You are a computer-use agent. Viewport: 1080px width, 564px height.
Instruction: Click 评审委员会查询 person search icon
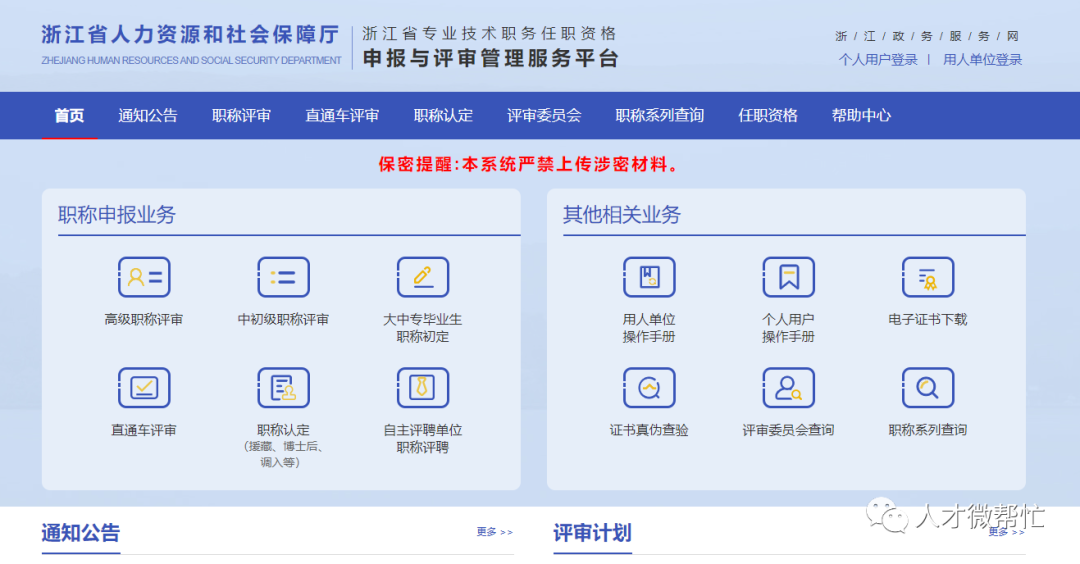click(789, 388)
